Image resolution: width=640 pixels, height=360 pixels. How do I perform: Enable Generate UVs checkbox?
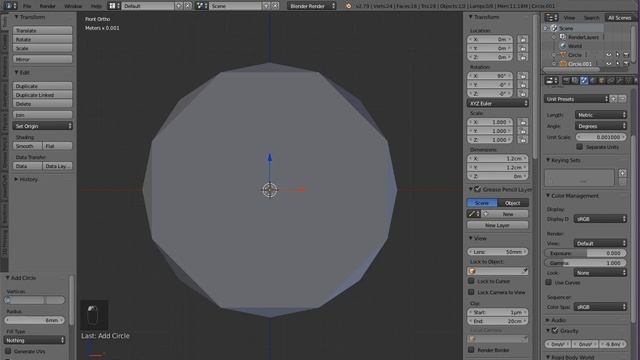tap(8, 351)
